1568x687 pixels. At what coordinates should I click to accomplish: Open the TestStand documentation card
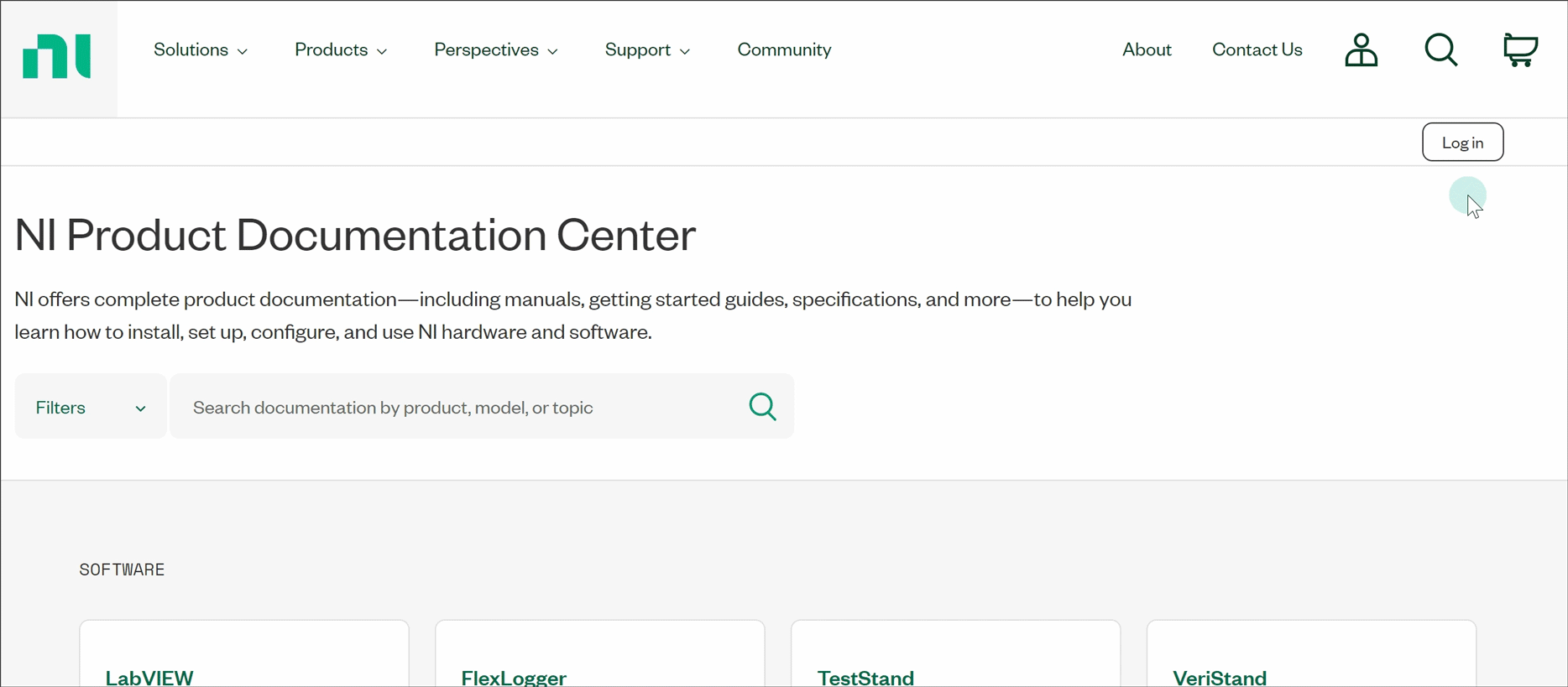pos(956,654)
